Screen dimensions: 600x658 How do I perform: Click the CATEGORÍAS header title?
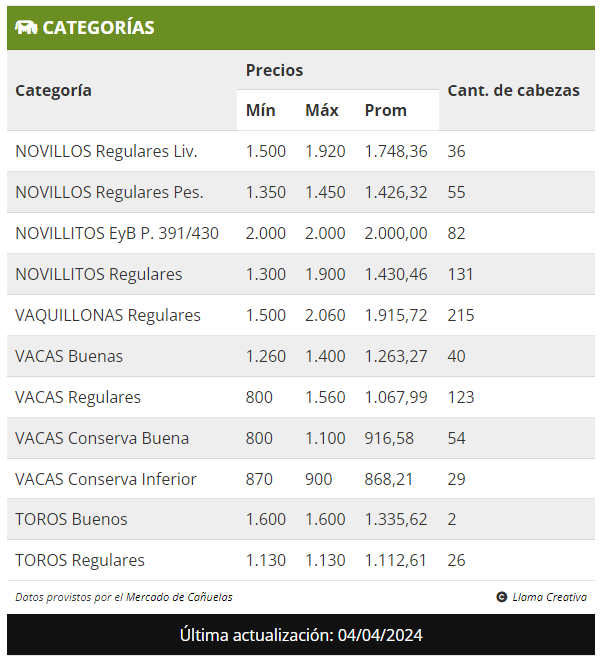tap(98, 28)
